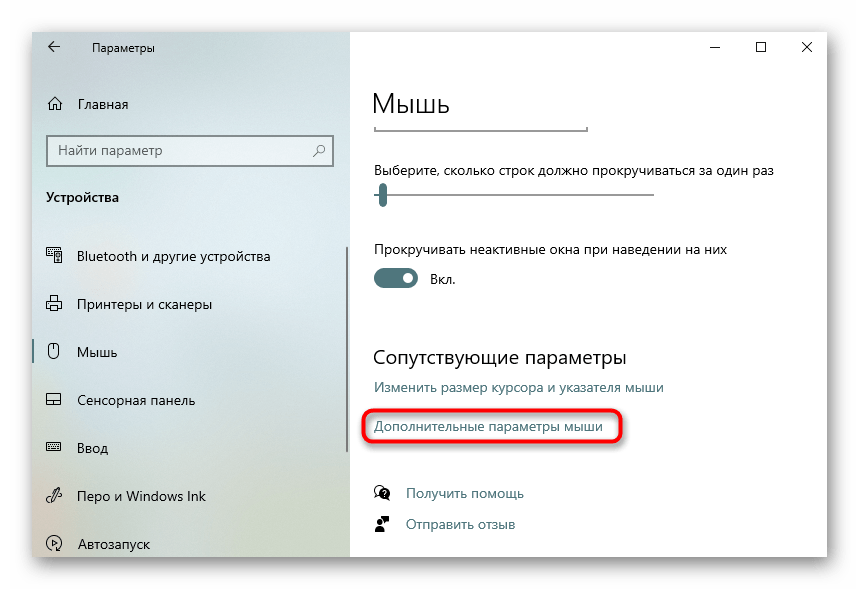Viewport: 859px width, 589px height.
Task: Click the pen icon for Windows Ink
Action: click(x=54, y=496)
